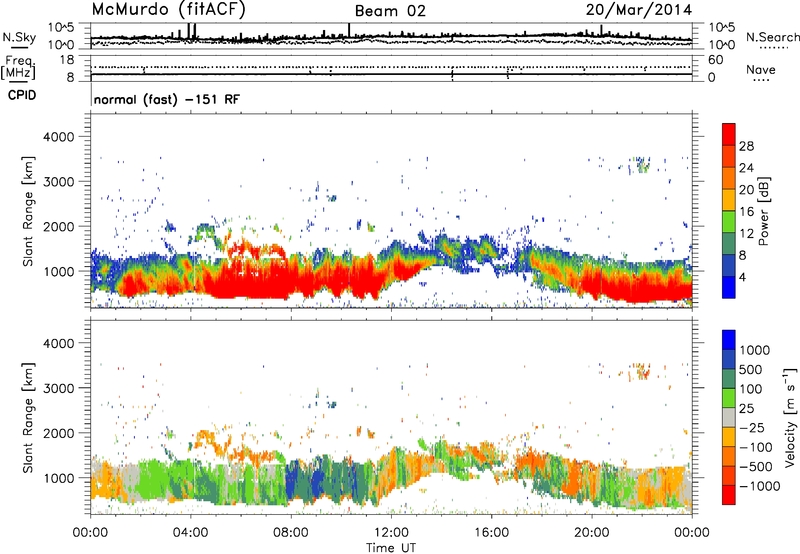Click the 'Freq. [MHz]' axis label
Image resolution: width=800 pixels, height=554 pixels.
[x=18, y=68]
